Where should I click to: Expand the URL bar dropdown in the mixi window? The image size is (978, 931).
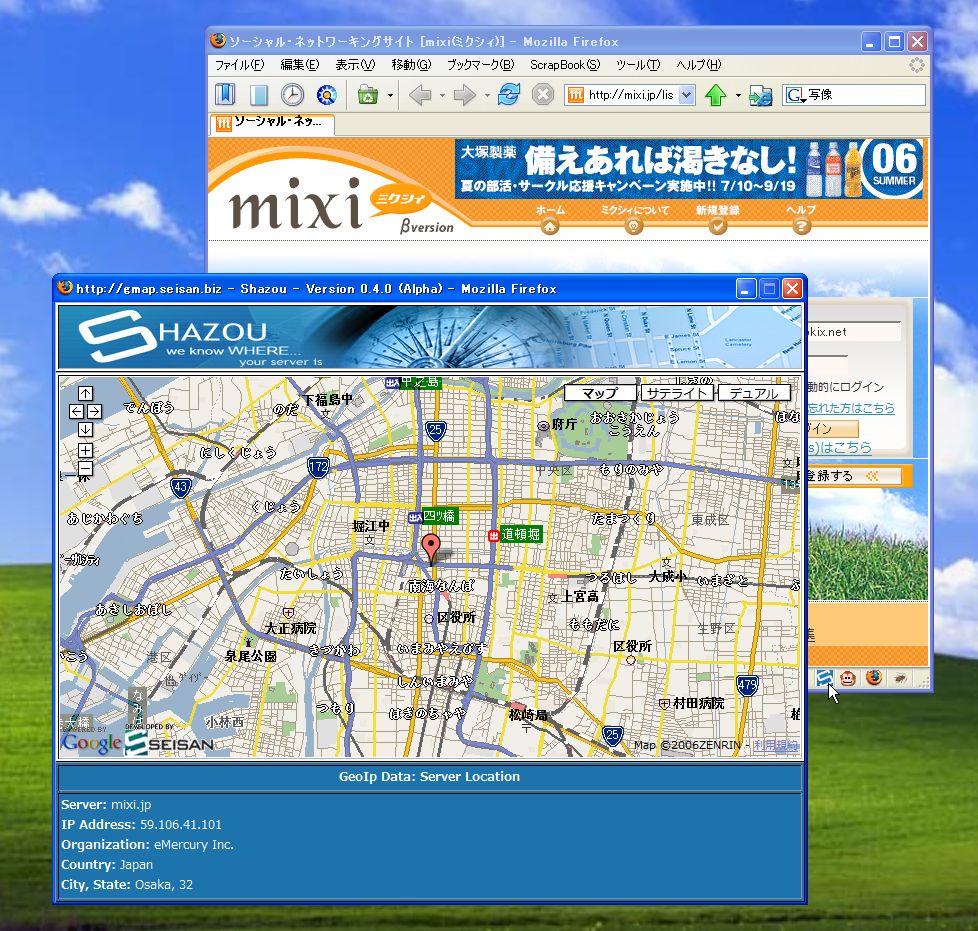(686, 95)
